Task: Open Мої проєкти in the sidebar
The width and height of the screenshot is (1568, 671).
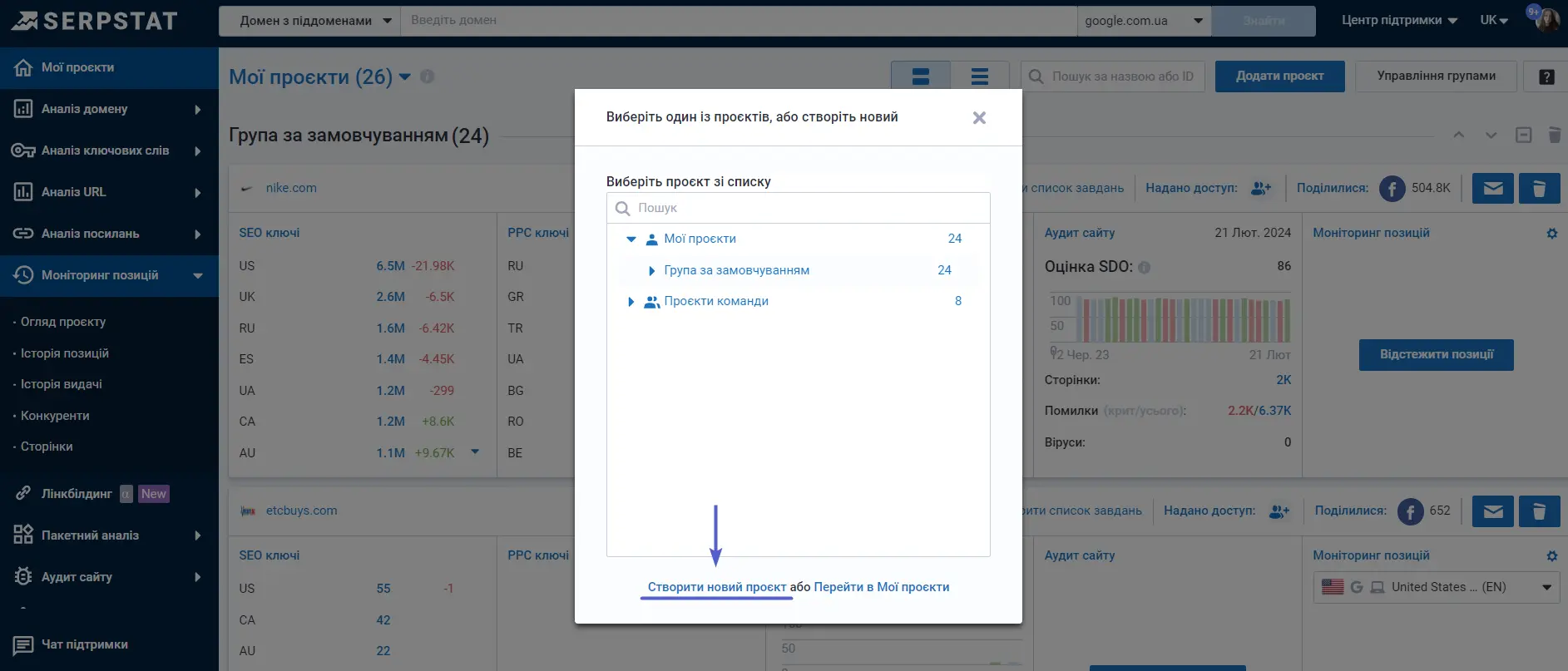Action: point(109,67)
